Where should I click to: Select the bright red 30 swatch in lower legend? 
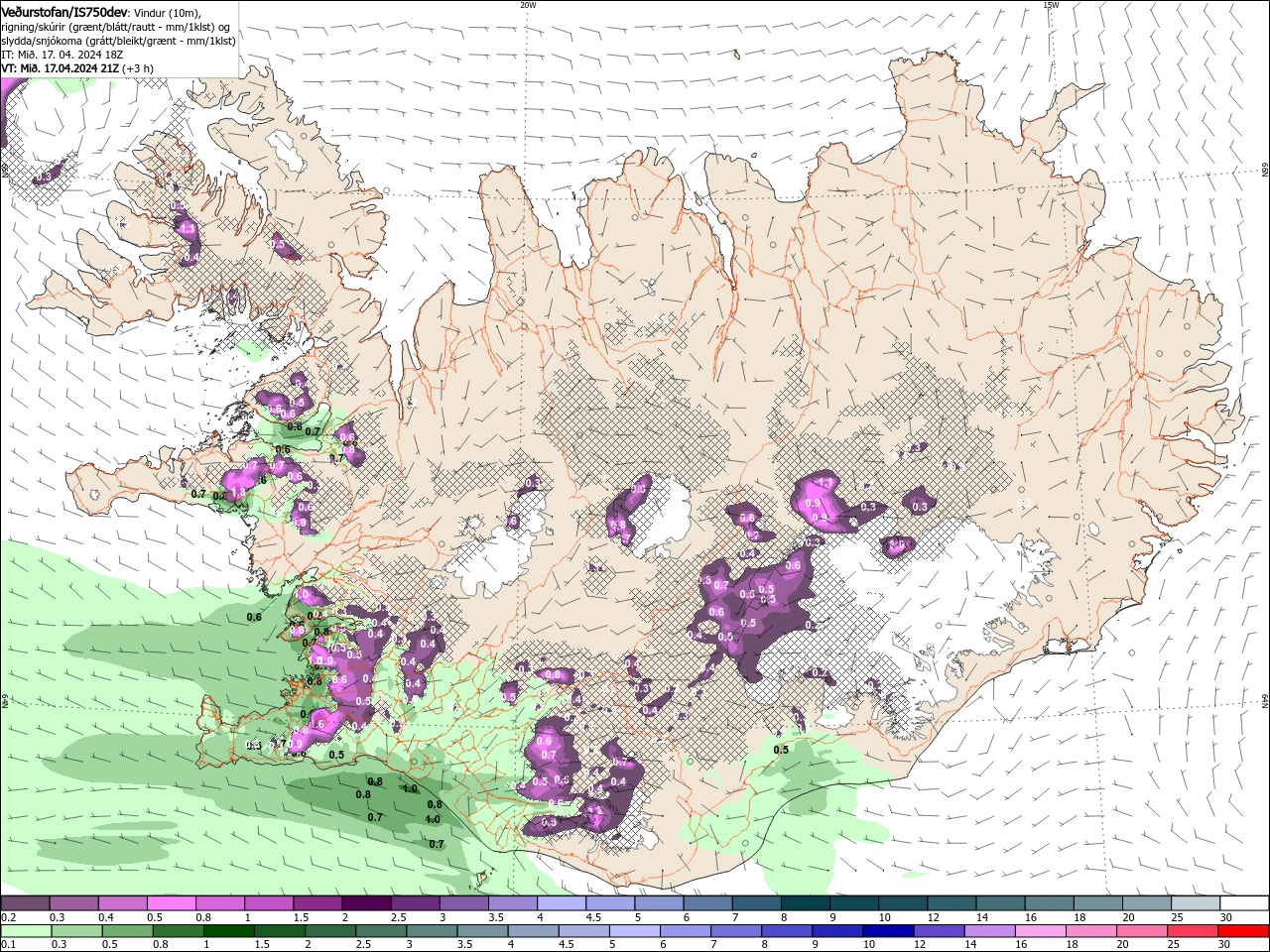pyautogui.click(x=1244, y=931)
